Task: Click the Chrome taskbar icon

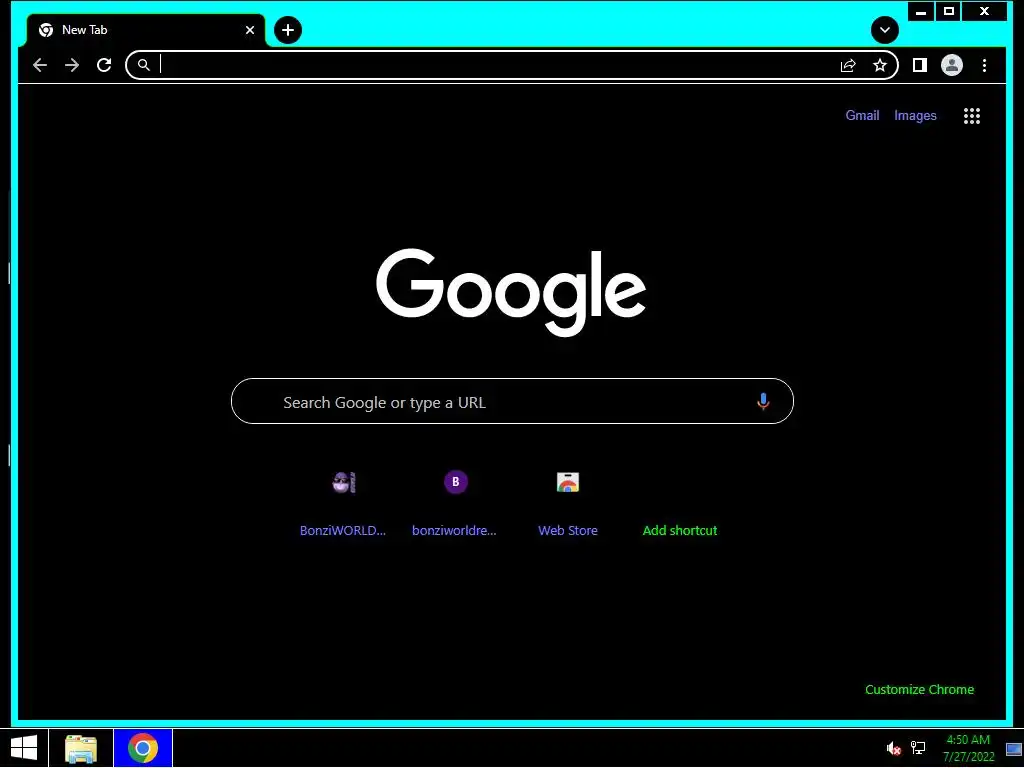Action: [x=143, y=748]
